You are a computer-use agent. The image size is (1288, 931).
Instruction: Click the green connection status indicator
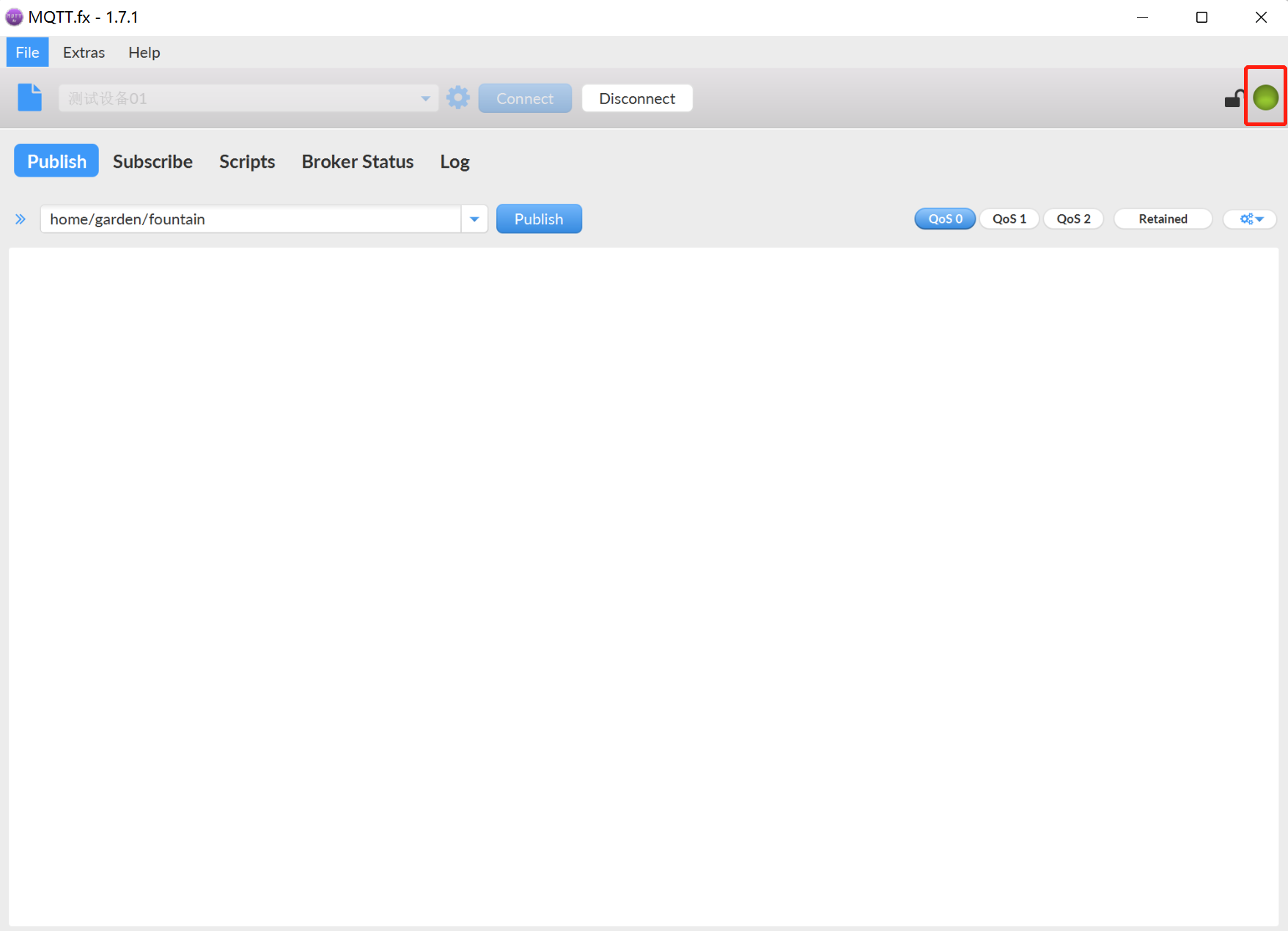click(1266, 97)
